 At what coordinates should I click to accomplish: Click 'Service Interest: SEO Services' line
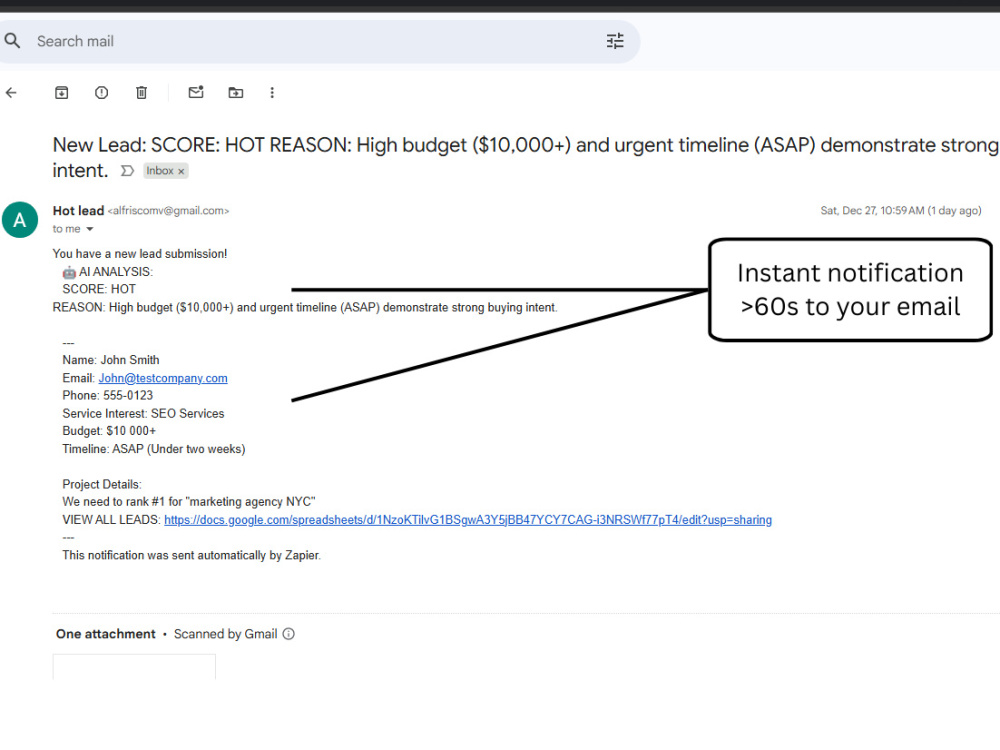coord(143,413)
